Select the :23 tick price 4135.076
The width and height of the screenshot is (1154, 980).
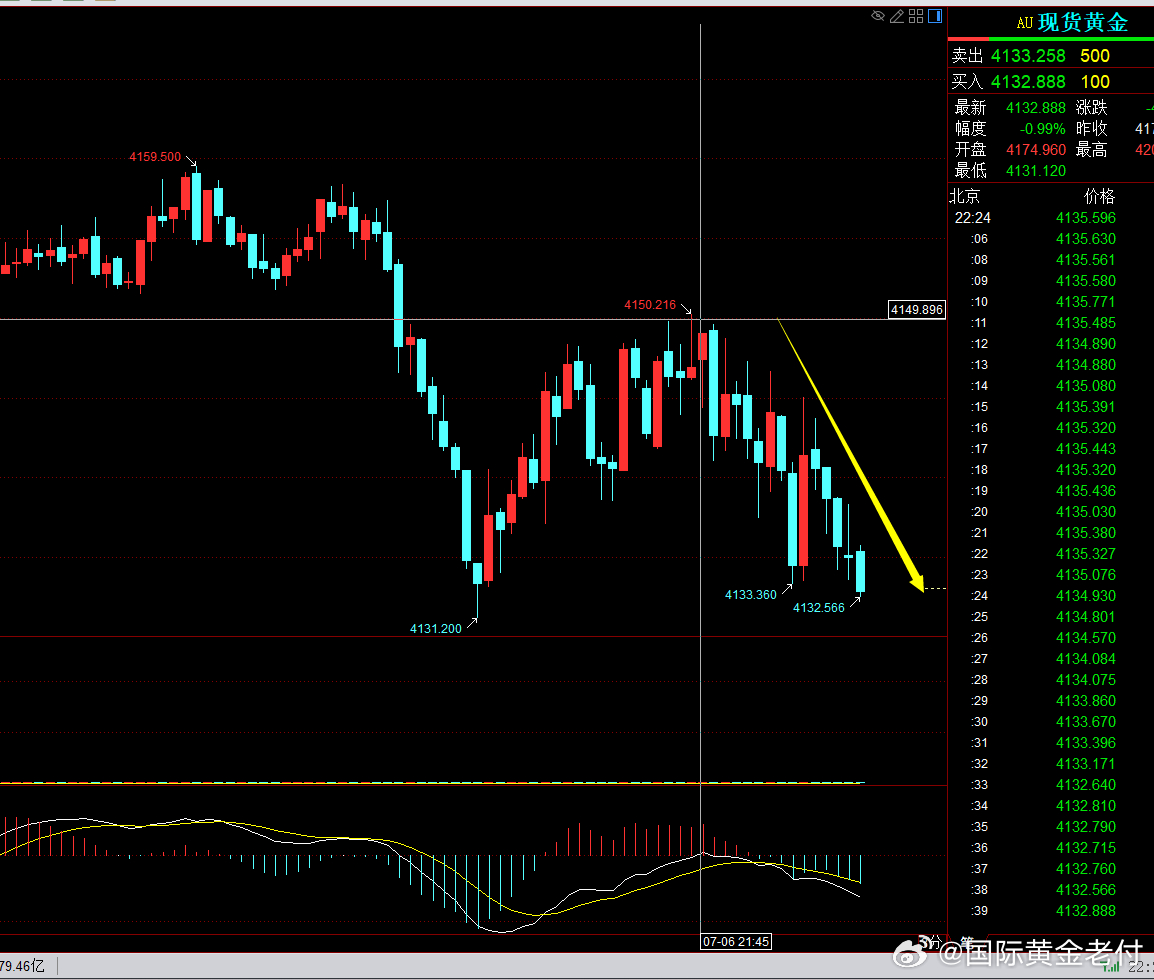coord(1086,575)
